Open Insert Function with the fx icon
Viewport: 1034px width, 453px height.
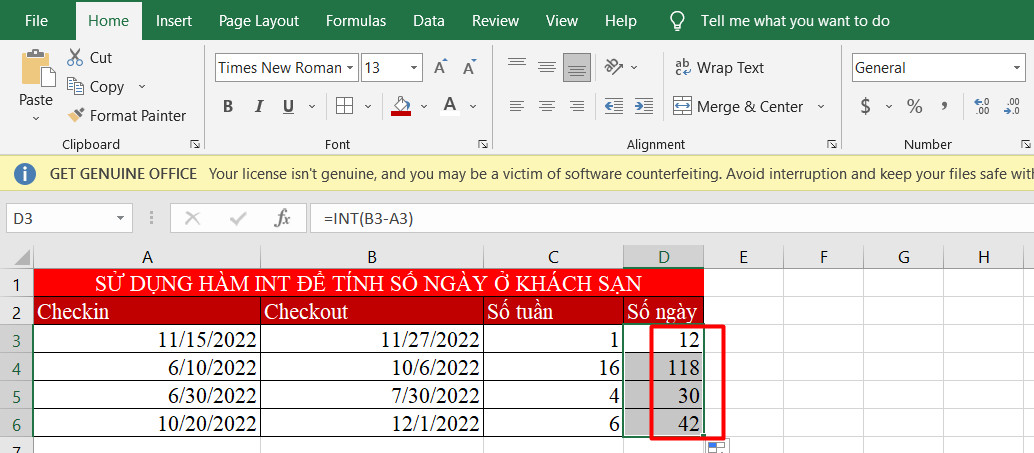coord(282,218)
